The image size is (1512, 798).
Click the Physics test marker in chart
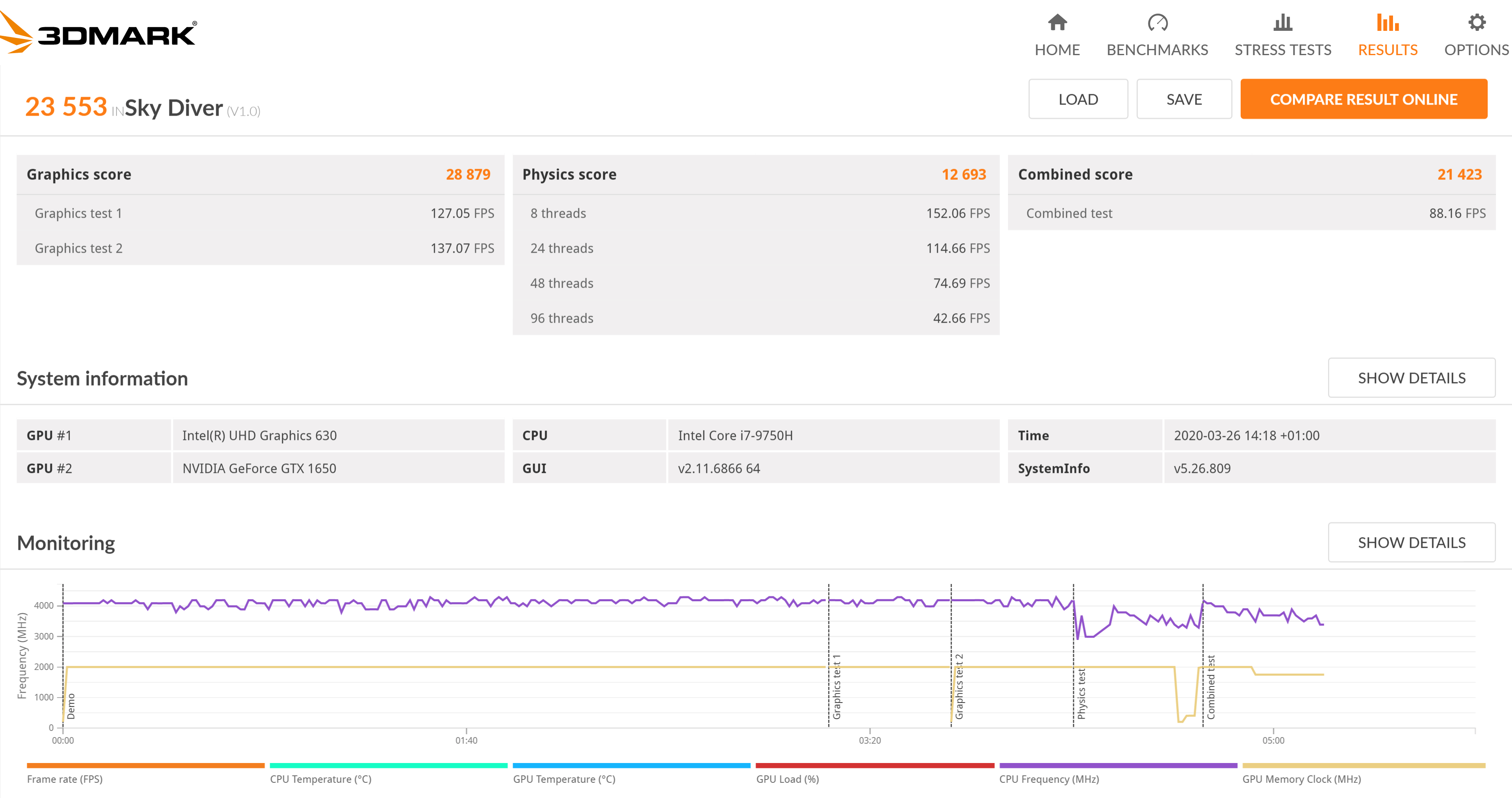click(1081, 693)
